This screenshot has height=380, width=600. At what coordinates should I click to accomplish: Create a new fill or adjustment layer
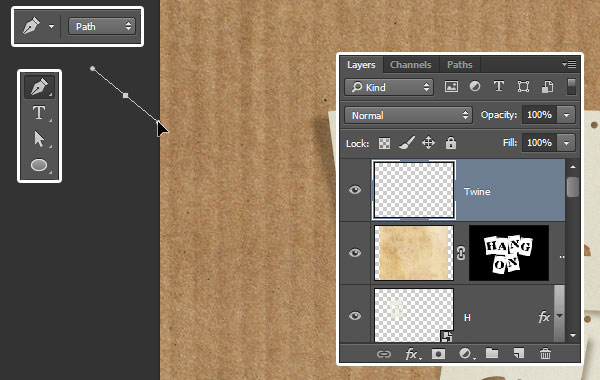pos(466,354)
